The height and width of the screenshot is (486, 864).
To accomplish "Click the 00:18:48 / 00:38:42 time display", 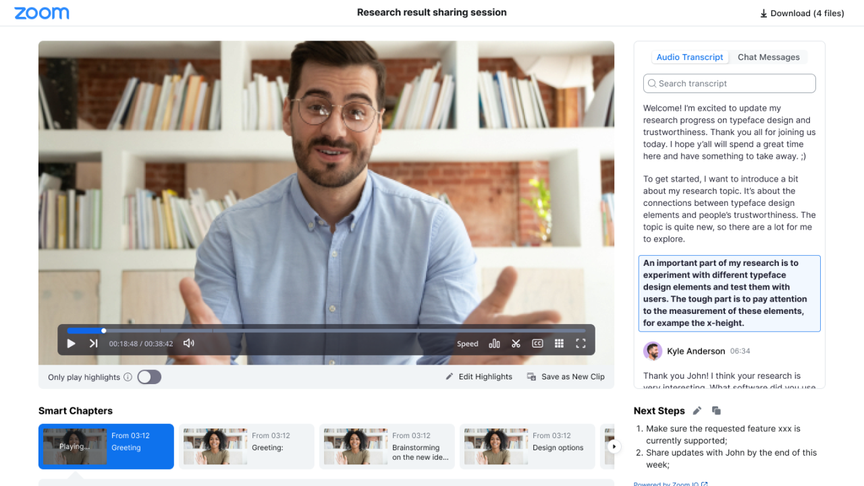I will point(141,344).
